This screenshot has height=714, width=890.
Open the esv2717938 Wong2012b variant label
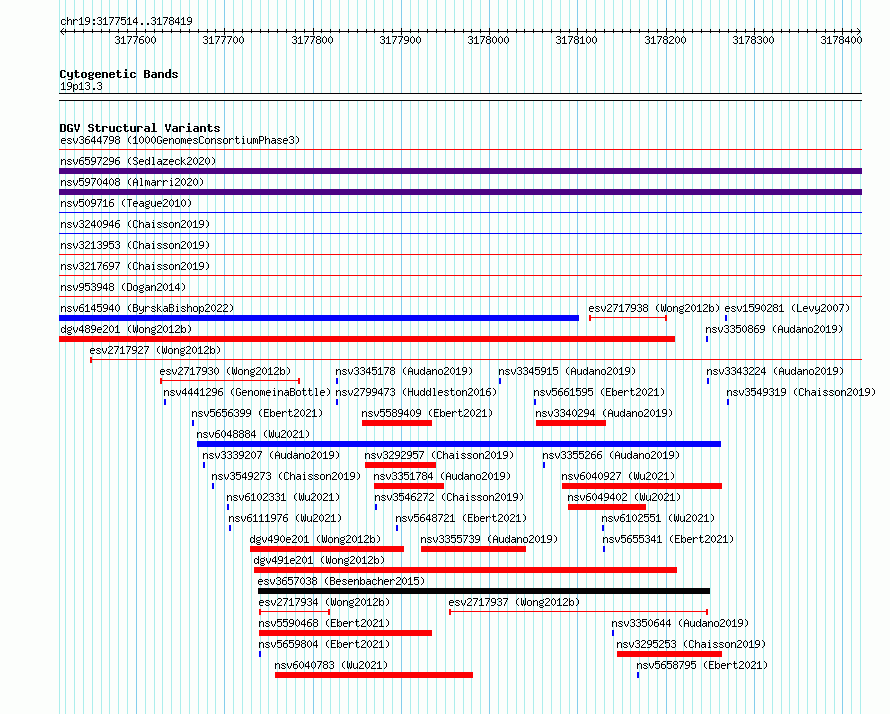[x=653, y=308]
